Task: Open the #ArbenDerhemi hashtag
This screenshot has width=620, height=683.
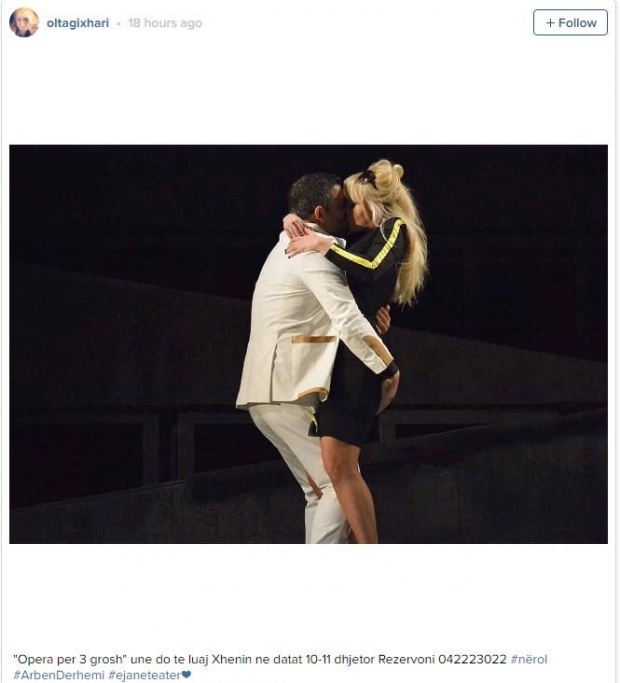Action: pyautogui.click(x=59, y=675)
